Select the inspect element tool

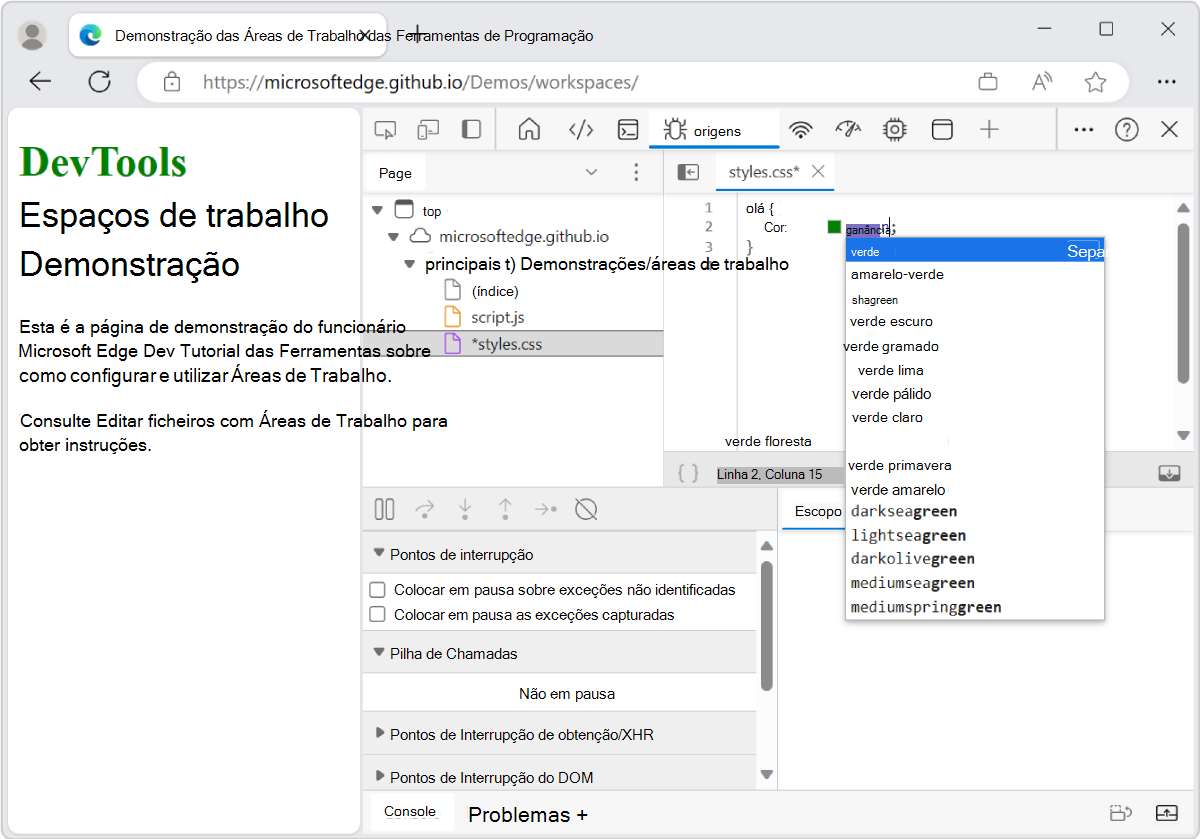pos(385,129)
